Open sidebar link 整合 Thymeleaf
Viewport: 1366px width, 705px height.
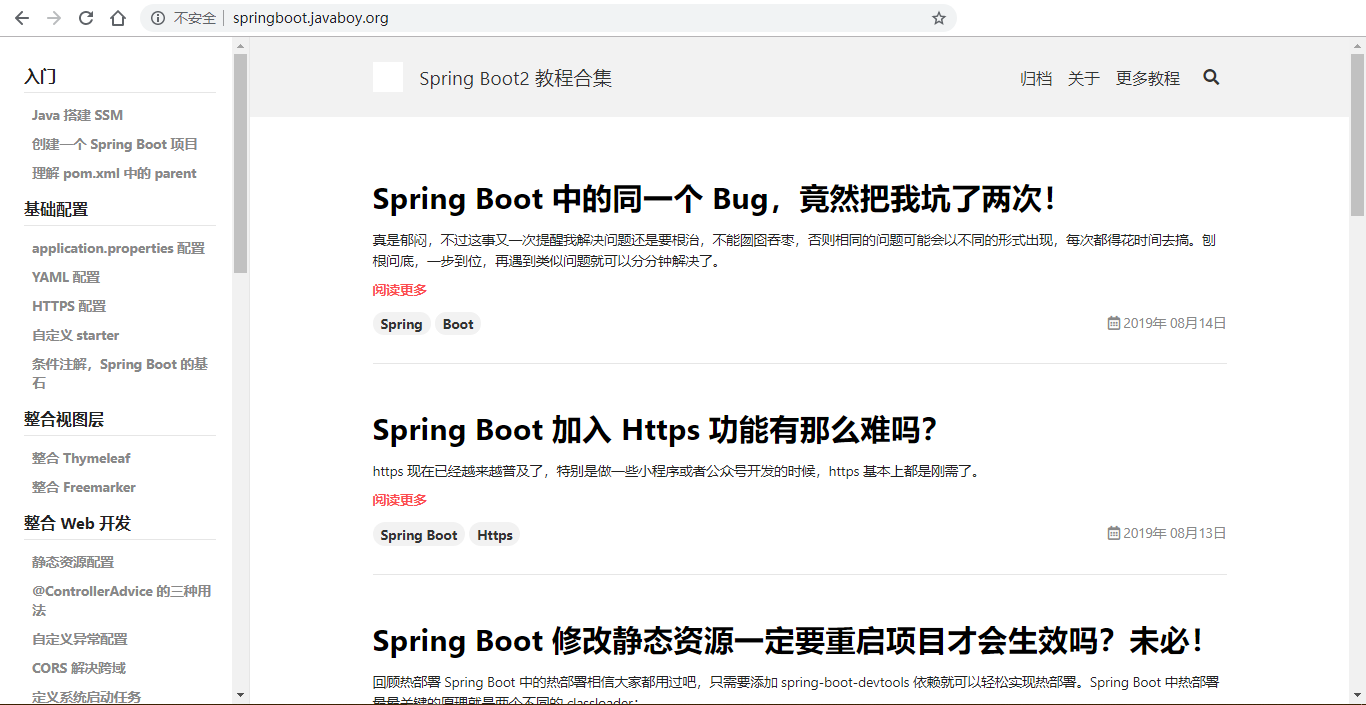point(81,458)
